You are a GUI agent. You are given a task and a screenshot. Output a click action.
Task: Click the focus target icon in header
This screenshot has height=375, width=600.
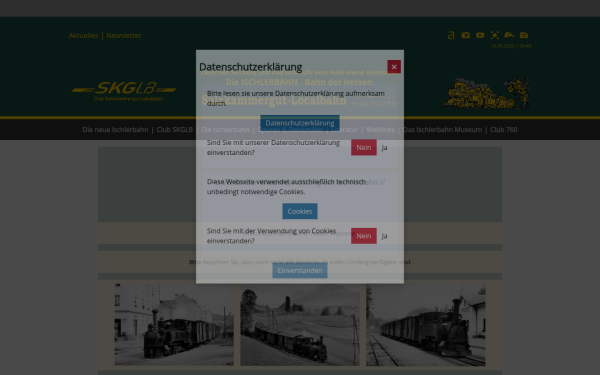pyautogui.click(x=495, y=35)
